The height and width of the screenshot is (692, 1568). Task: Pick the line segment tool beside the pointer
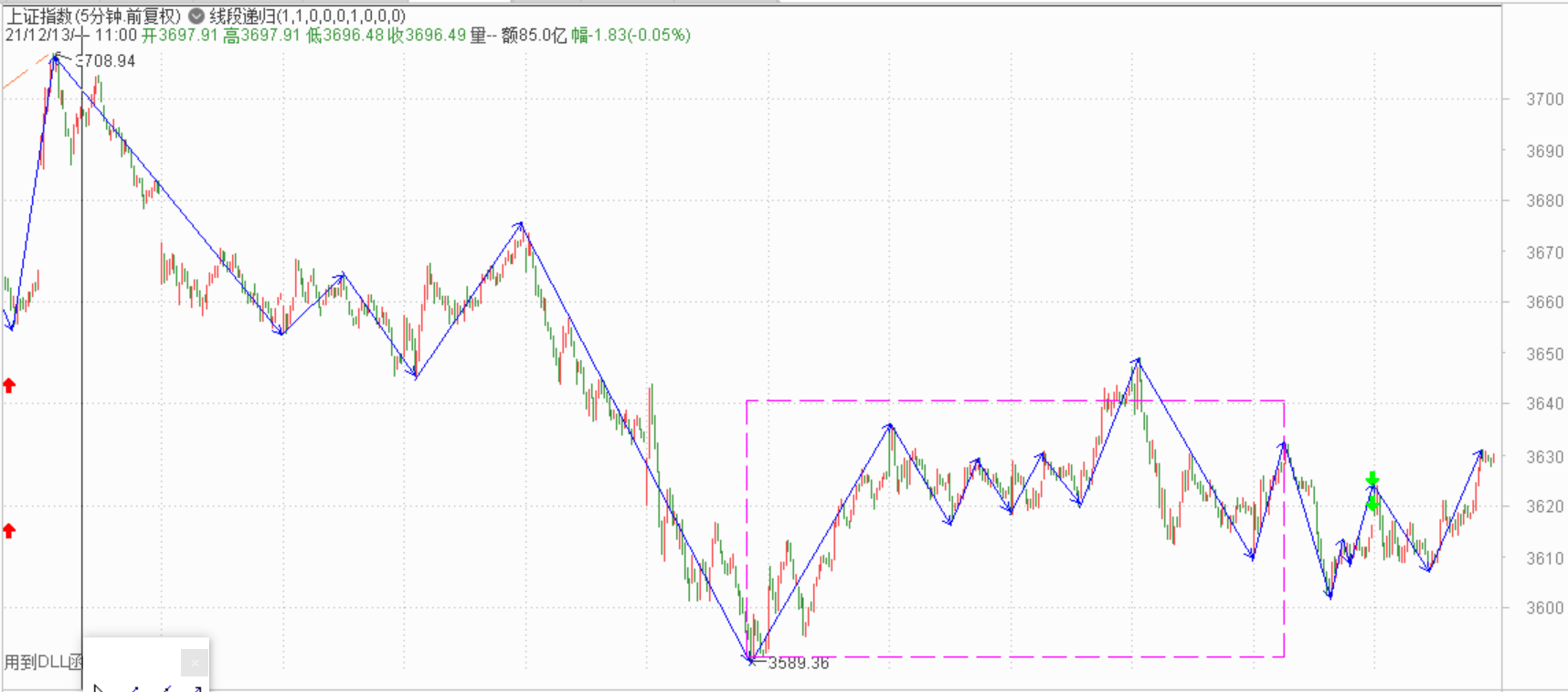coord(133,687)
